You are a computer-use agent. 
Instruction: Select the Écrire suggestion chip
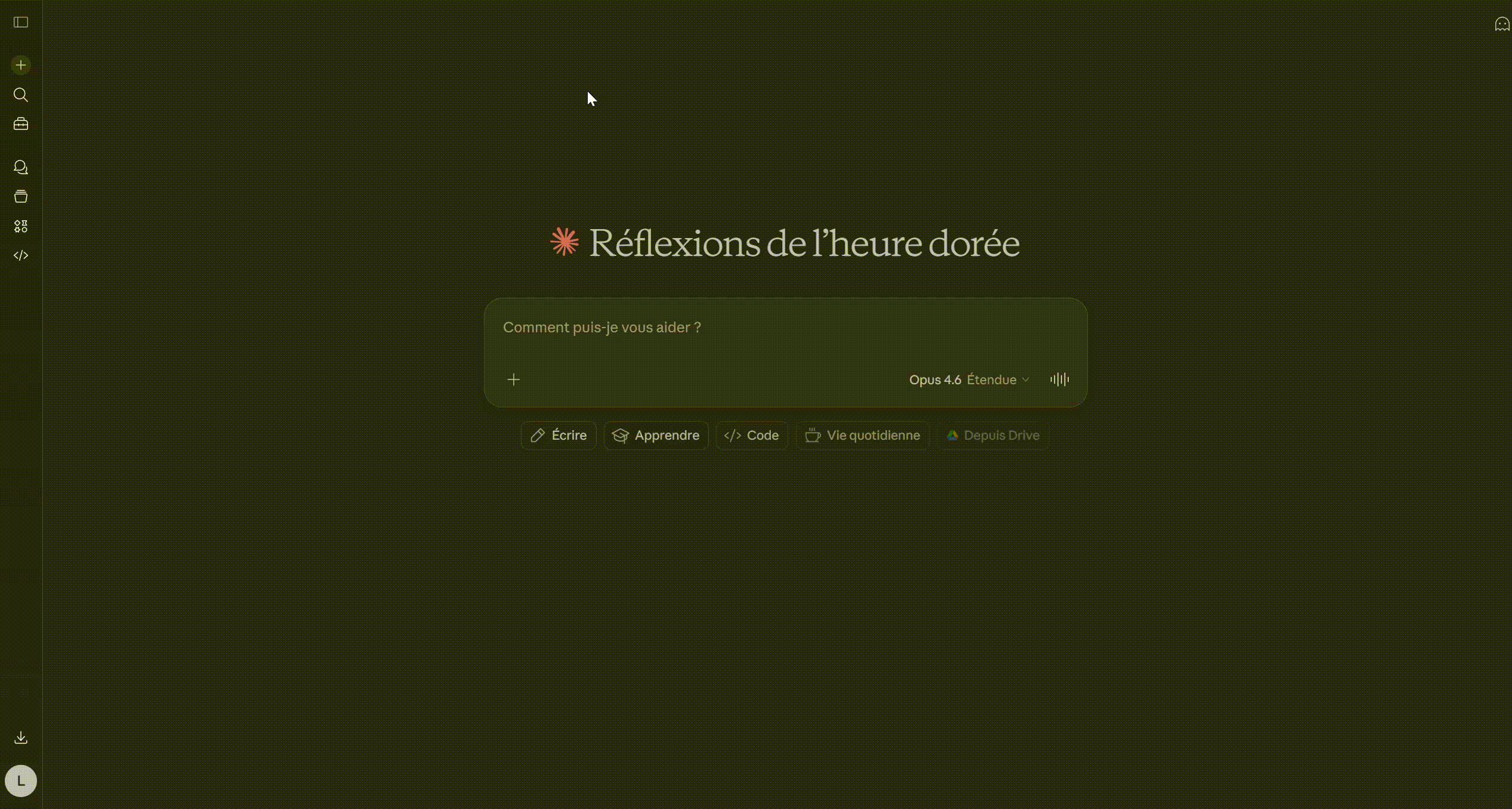tap(557, 435)
